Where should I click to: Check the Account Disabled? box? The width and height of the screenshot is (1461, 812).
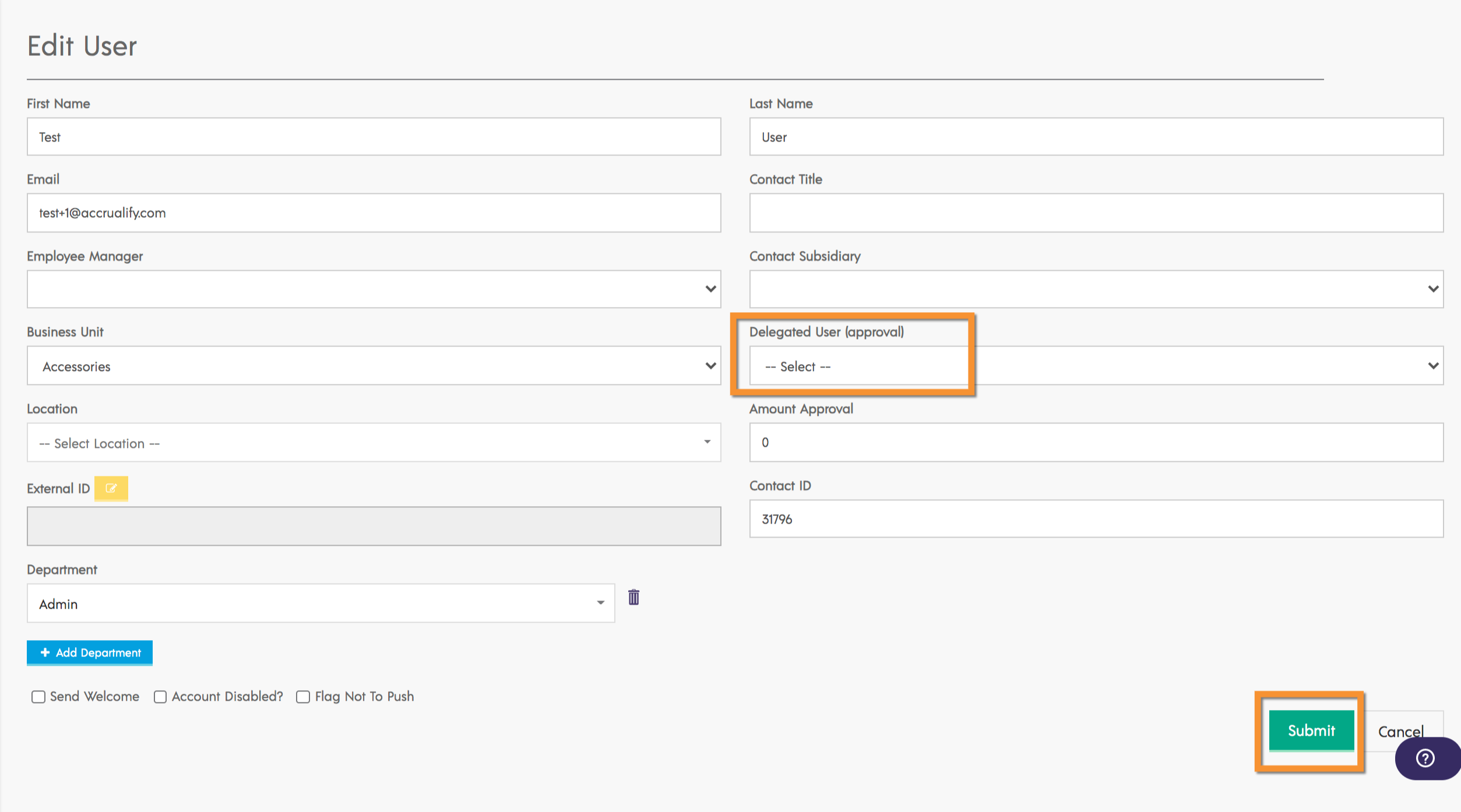click(160, 697)
